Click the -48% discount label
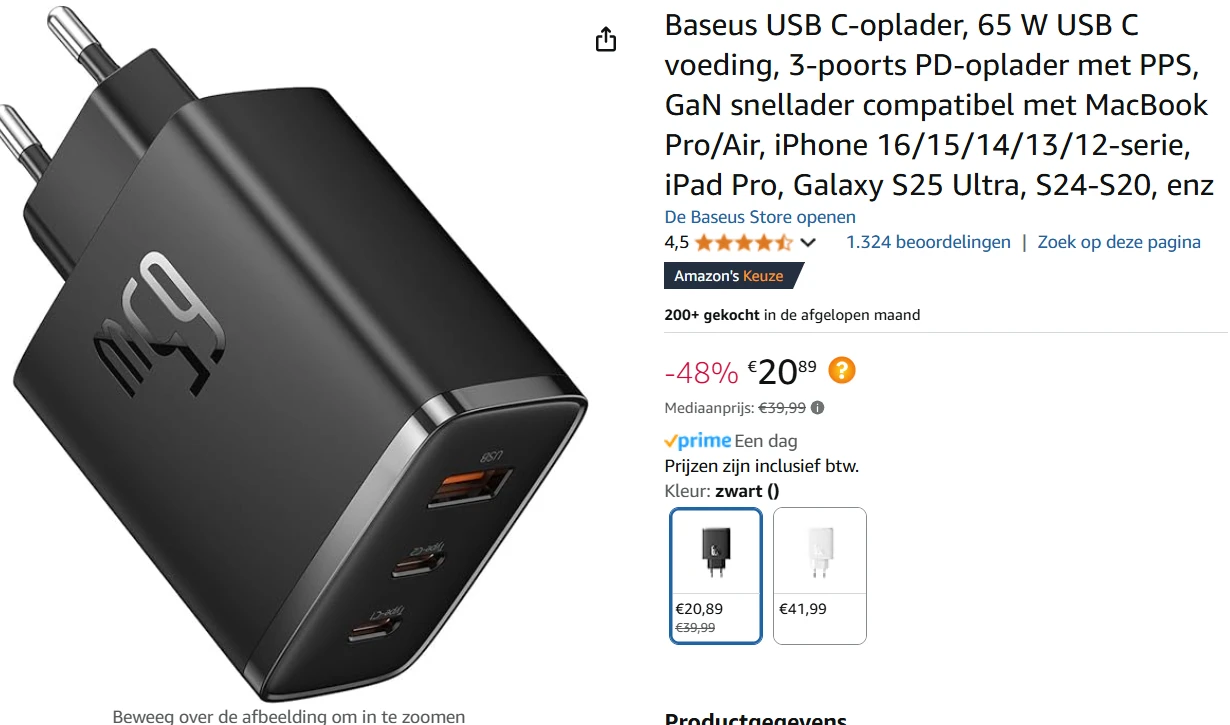 pos(701,373)
